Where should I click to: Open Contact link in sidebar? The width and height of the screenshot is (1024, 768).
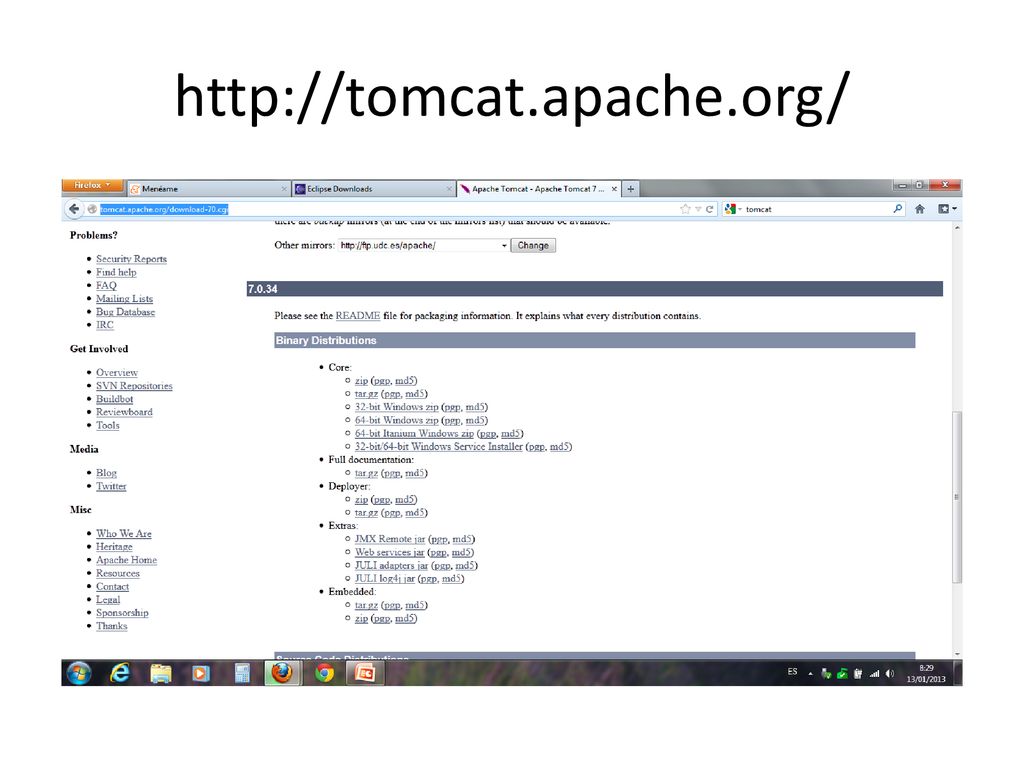pos(112,586)
